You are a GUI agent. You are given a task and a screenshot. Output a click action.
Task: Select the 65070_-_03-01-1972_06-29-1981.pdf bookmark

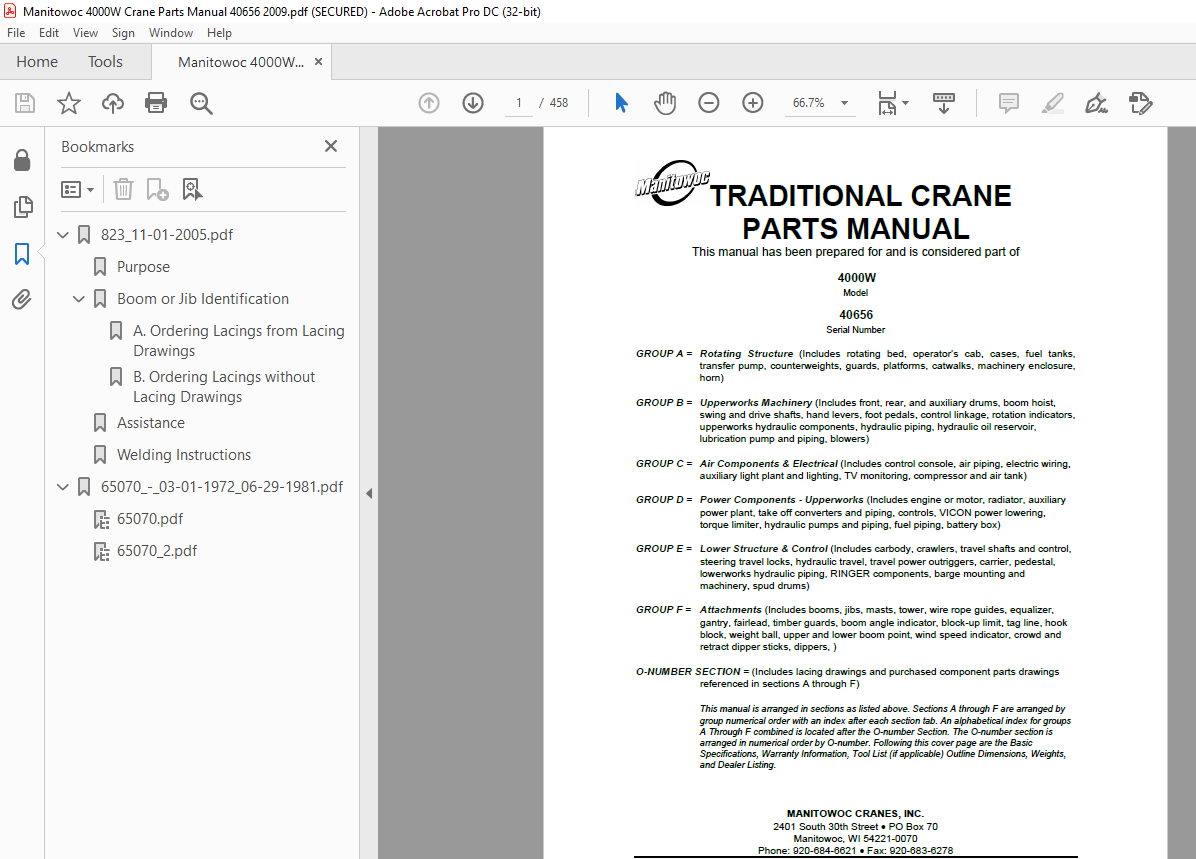point(222,487)
